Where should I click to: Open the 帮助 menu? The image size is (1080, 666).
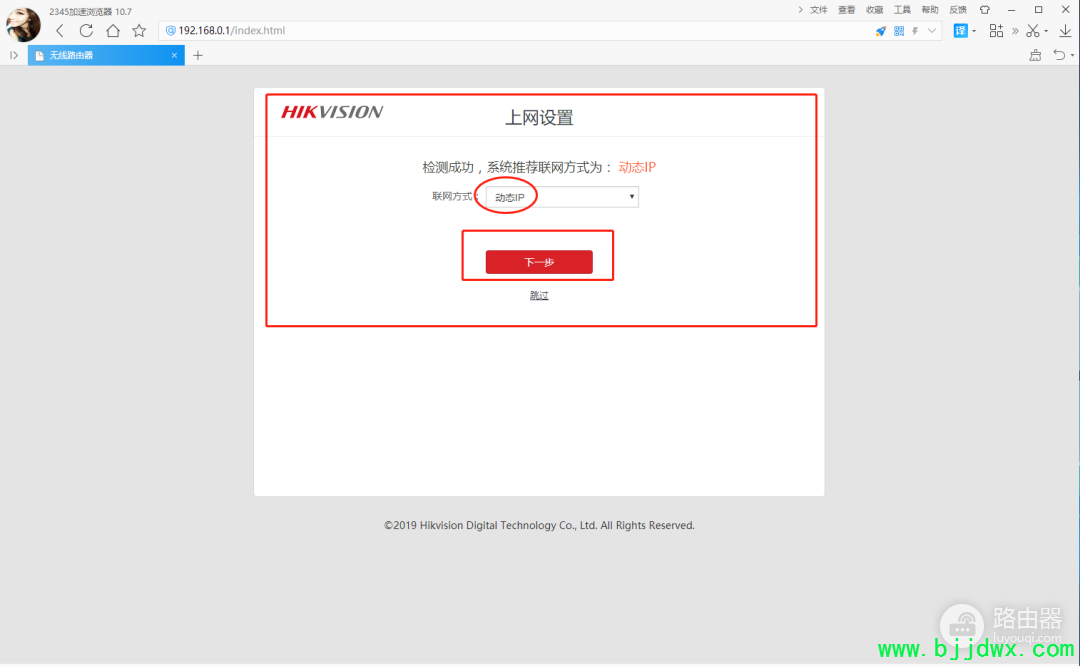[930, 10]
